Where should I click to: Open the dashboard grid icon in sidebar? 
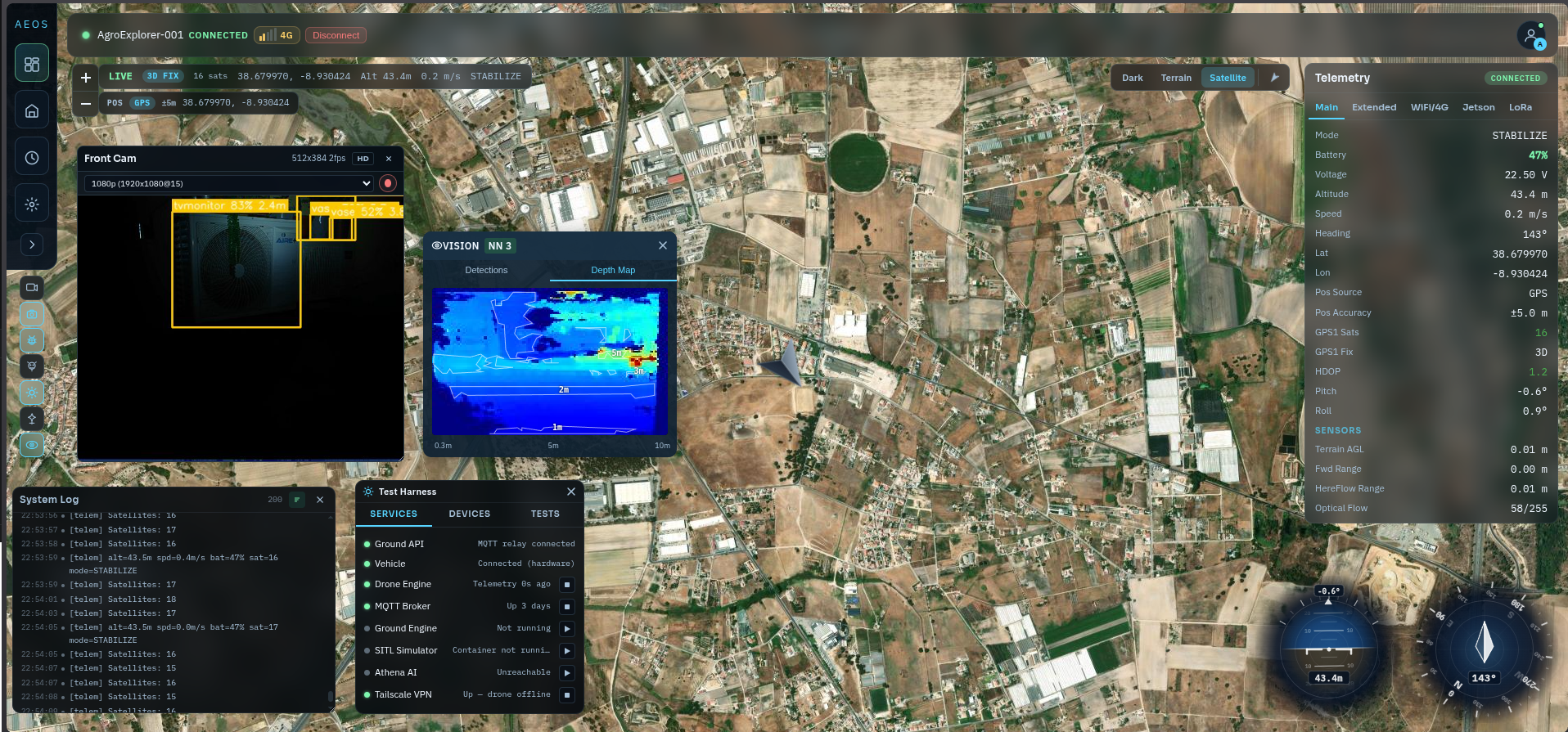pos(32,64)
